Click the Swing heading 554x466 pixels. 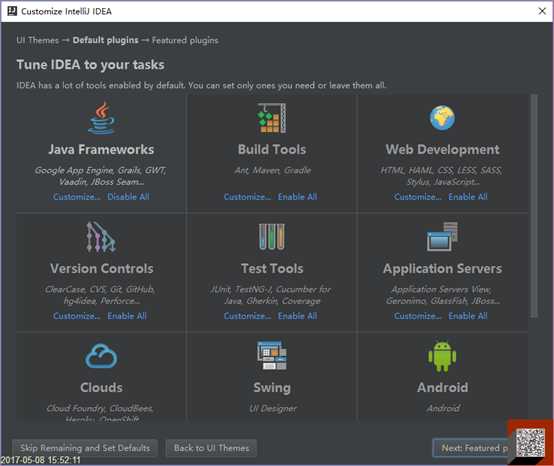point(272,388)
